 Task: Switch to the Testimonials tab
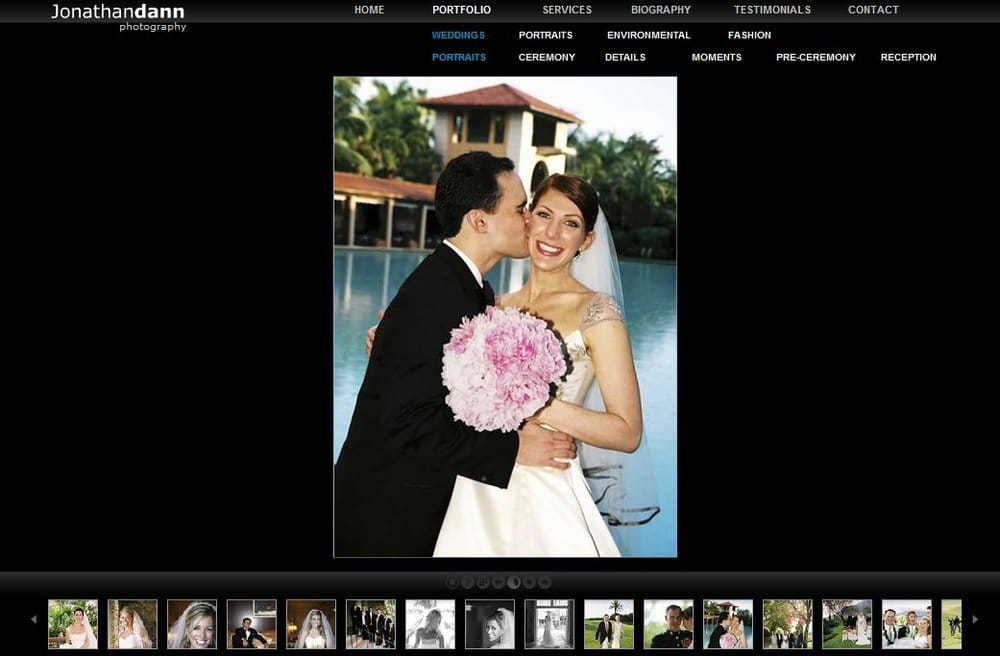click(772, 10)
